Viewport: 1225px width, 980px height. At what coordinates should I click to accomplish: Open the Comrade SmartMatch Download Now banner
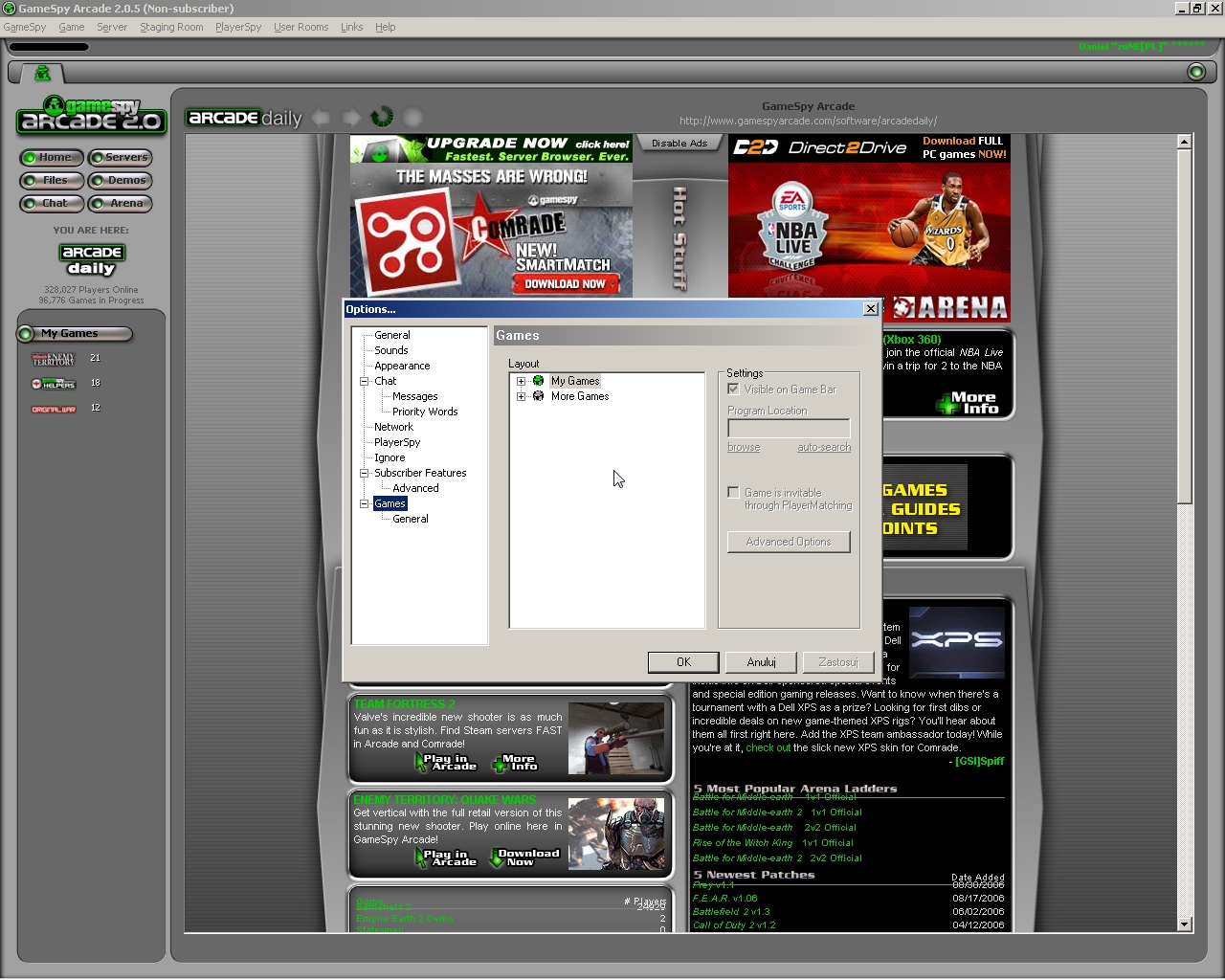(x=566, y=284)
